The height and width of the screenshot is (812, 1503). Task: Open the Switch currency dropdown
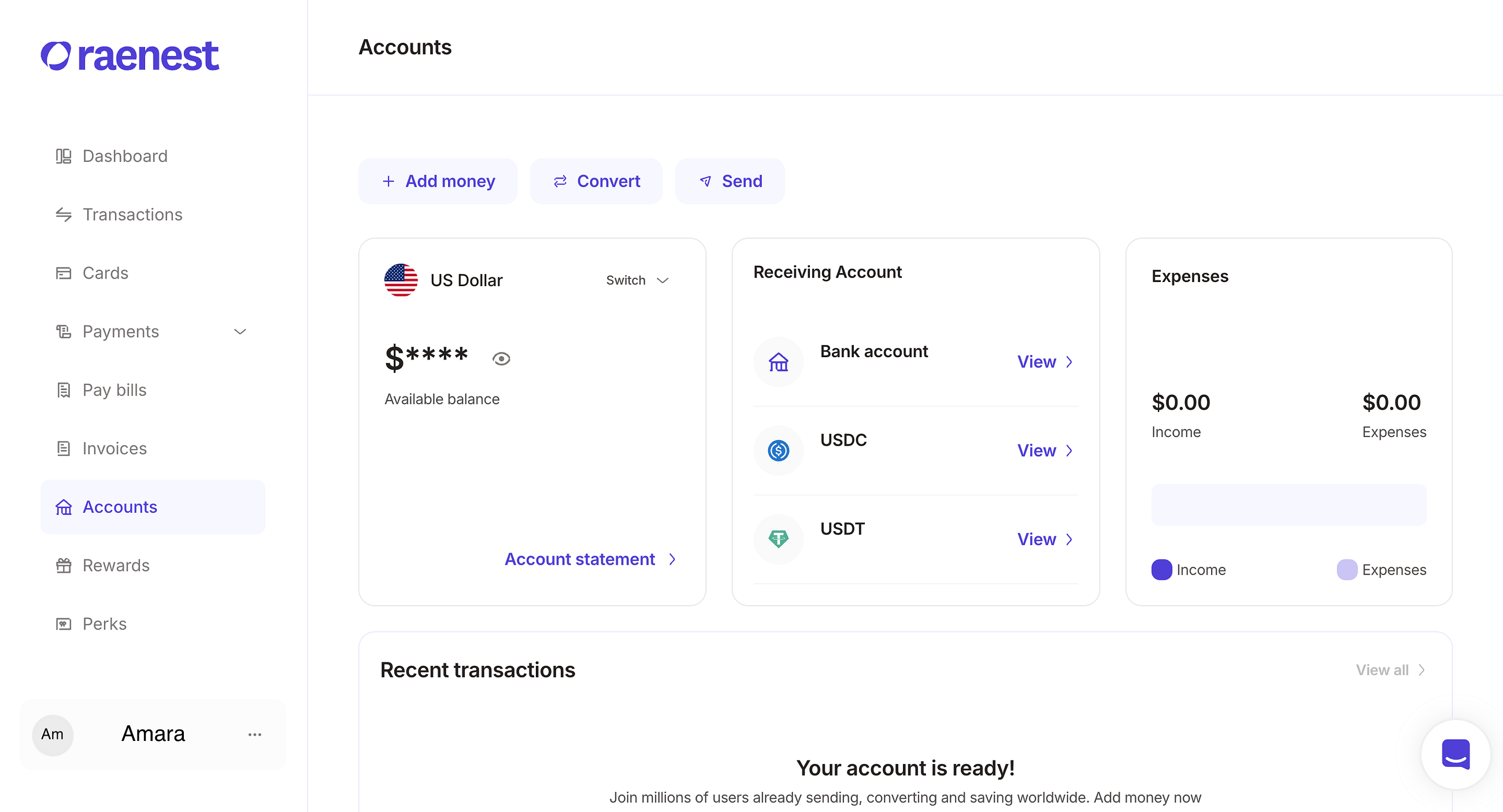click(637, 280)
